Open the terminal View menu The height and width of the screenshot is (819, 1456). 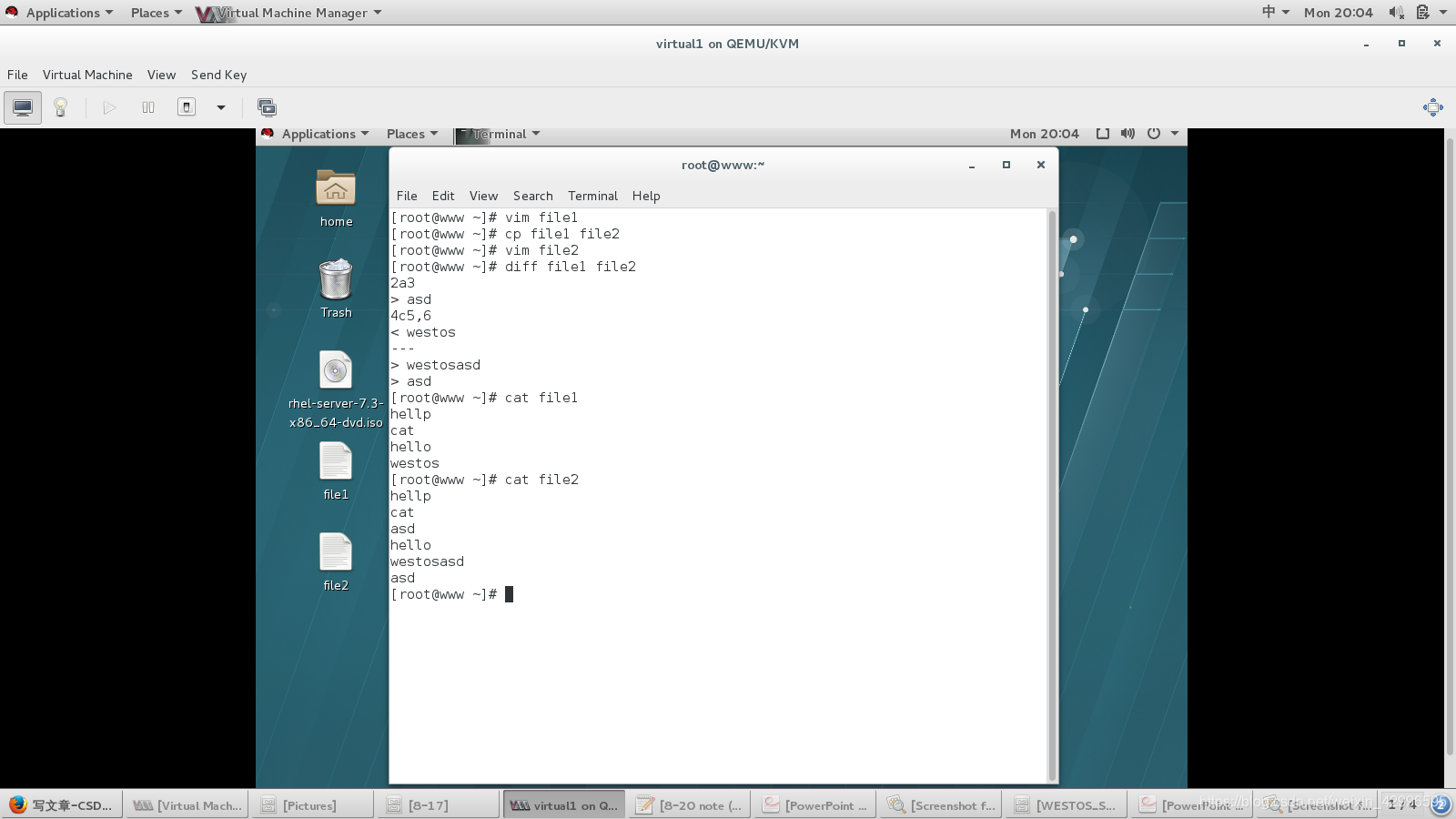[483, 196]
